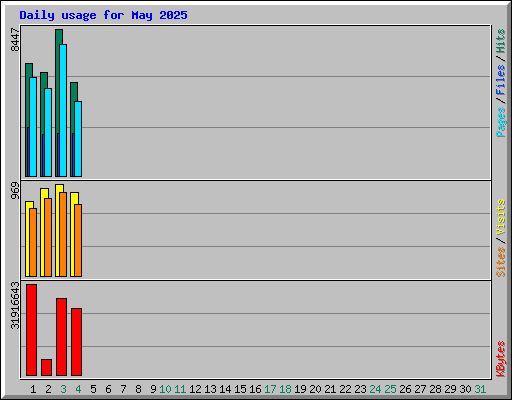Select day 19 on the axis
The image size is (512, 400).
click(x=300, y=389)
